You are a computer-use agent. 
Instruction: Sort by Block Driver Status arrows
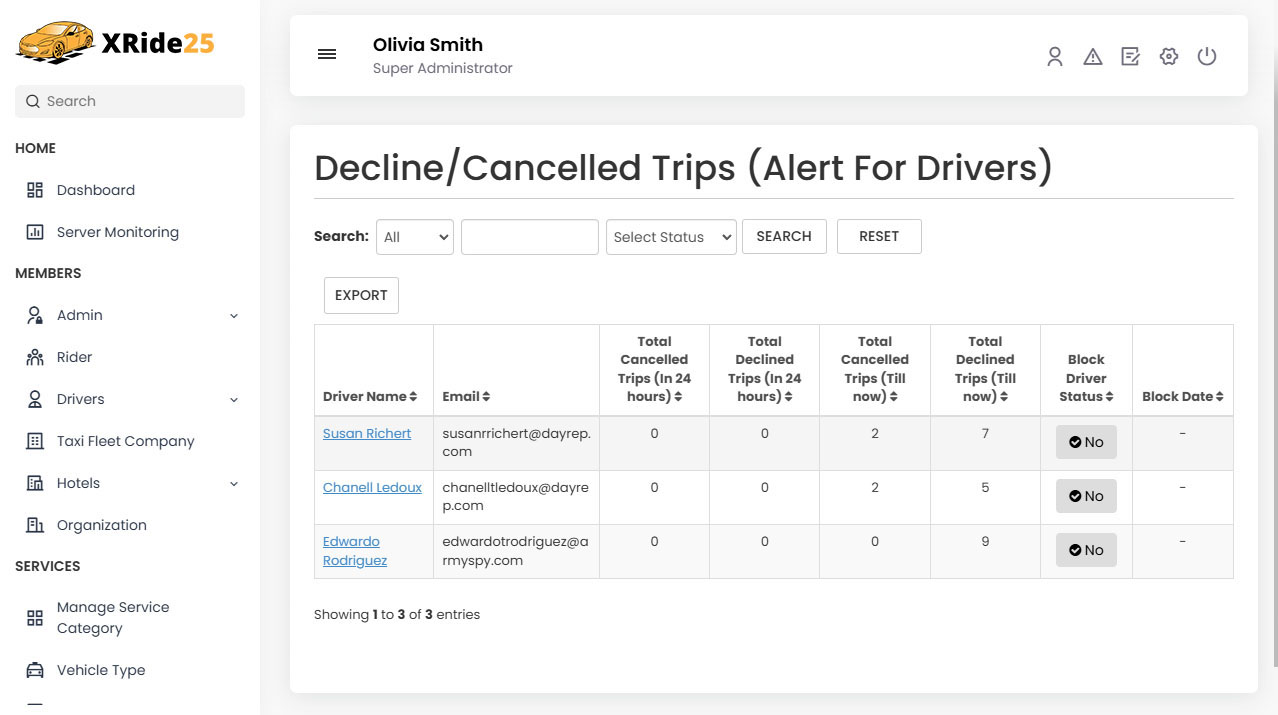(1110, 397)
